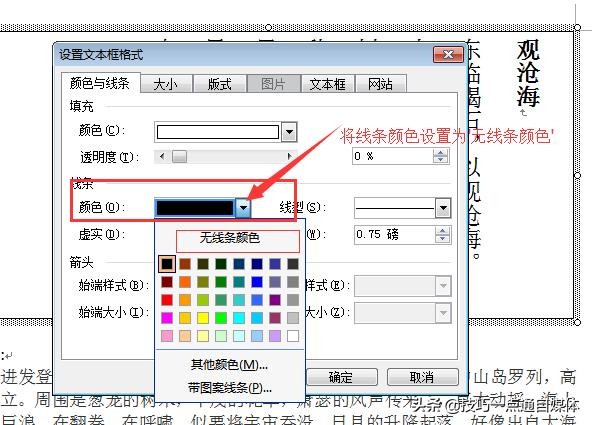This screenshot has height=425, width=592.
Task: Click the black line color preview
Action: pos(195,208)
